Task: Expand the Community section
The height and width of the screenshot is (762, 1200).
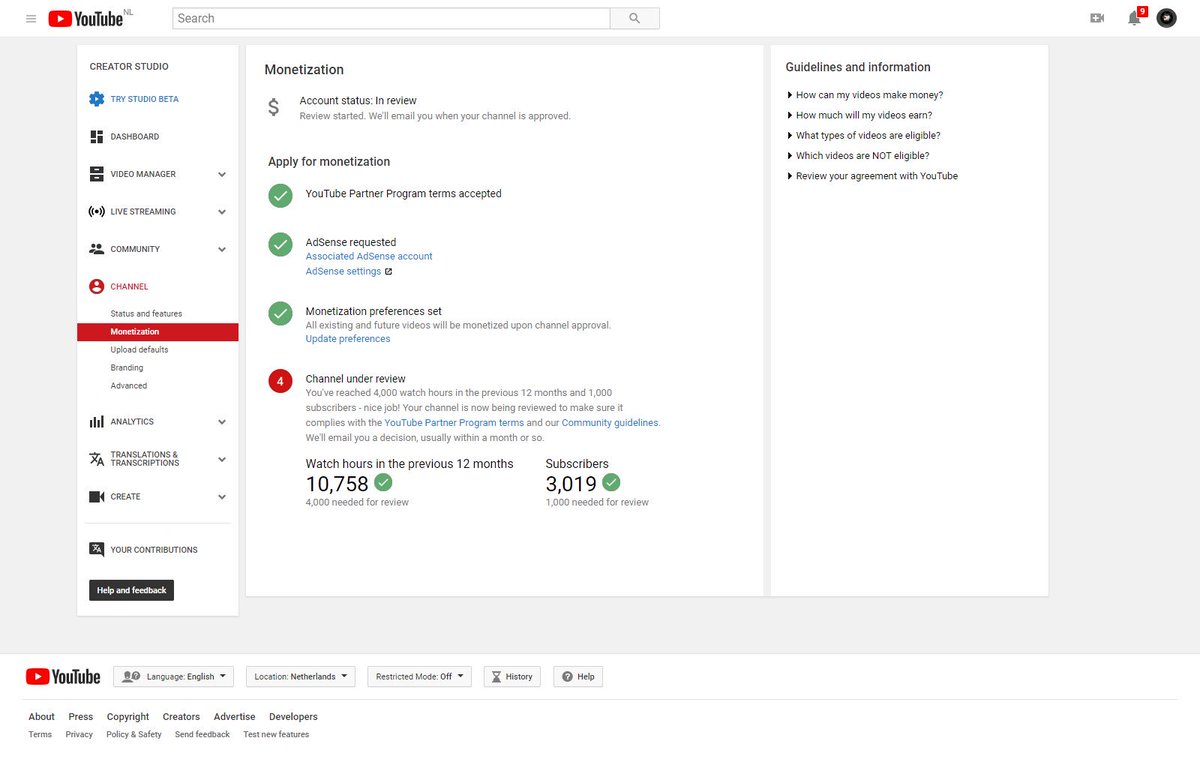Action: 222,249
